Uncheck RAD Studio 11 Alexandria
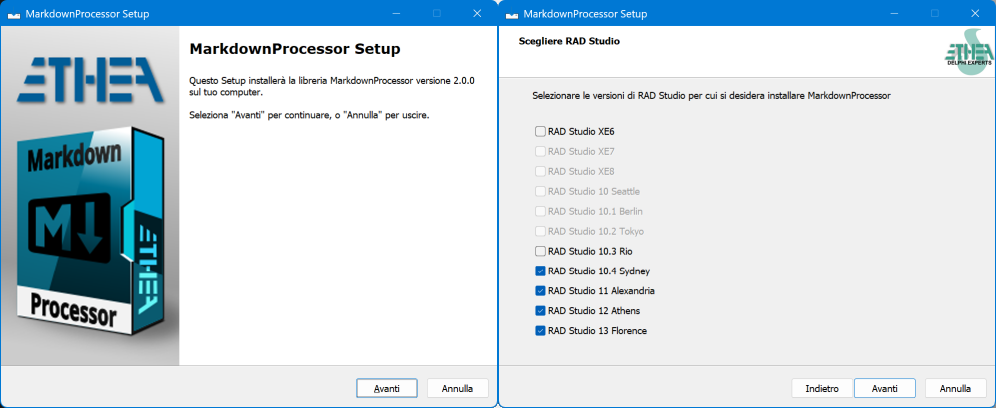This screenshot has height=408, width=996. [x=540, y=290]
